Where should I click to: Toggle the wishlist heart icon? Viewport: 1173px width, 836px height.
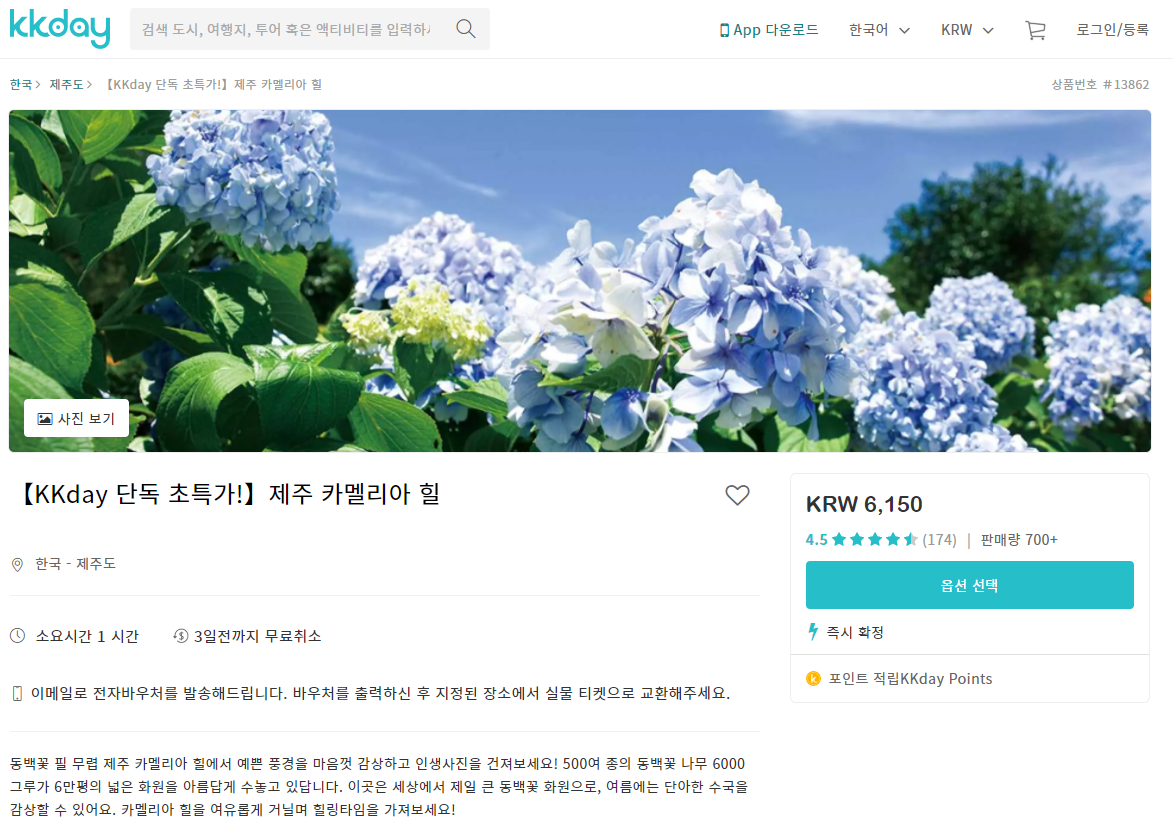[737, 495]
